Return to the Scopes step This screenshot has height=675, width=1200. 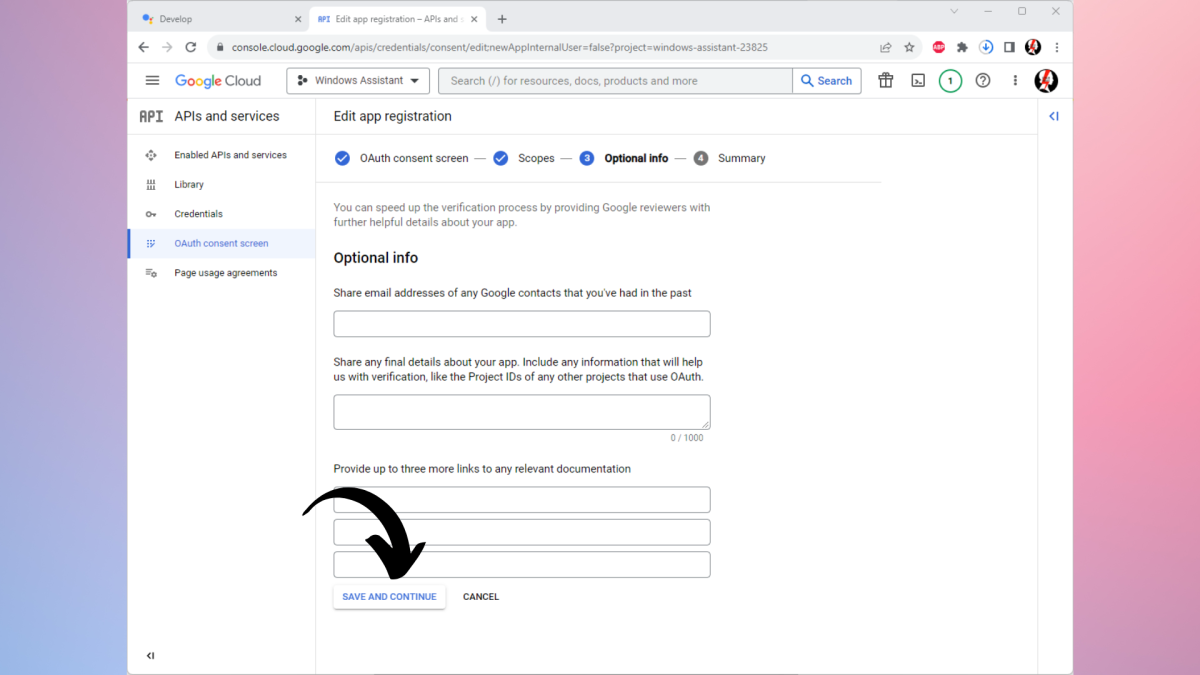(524, 158)
